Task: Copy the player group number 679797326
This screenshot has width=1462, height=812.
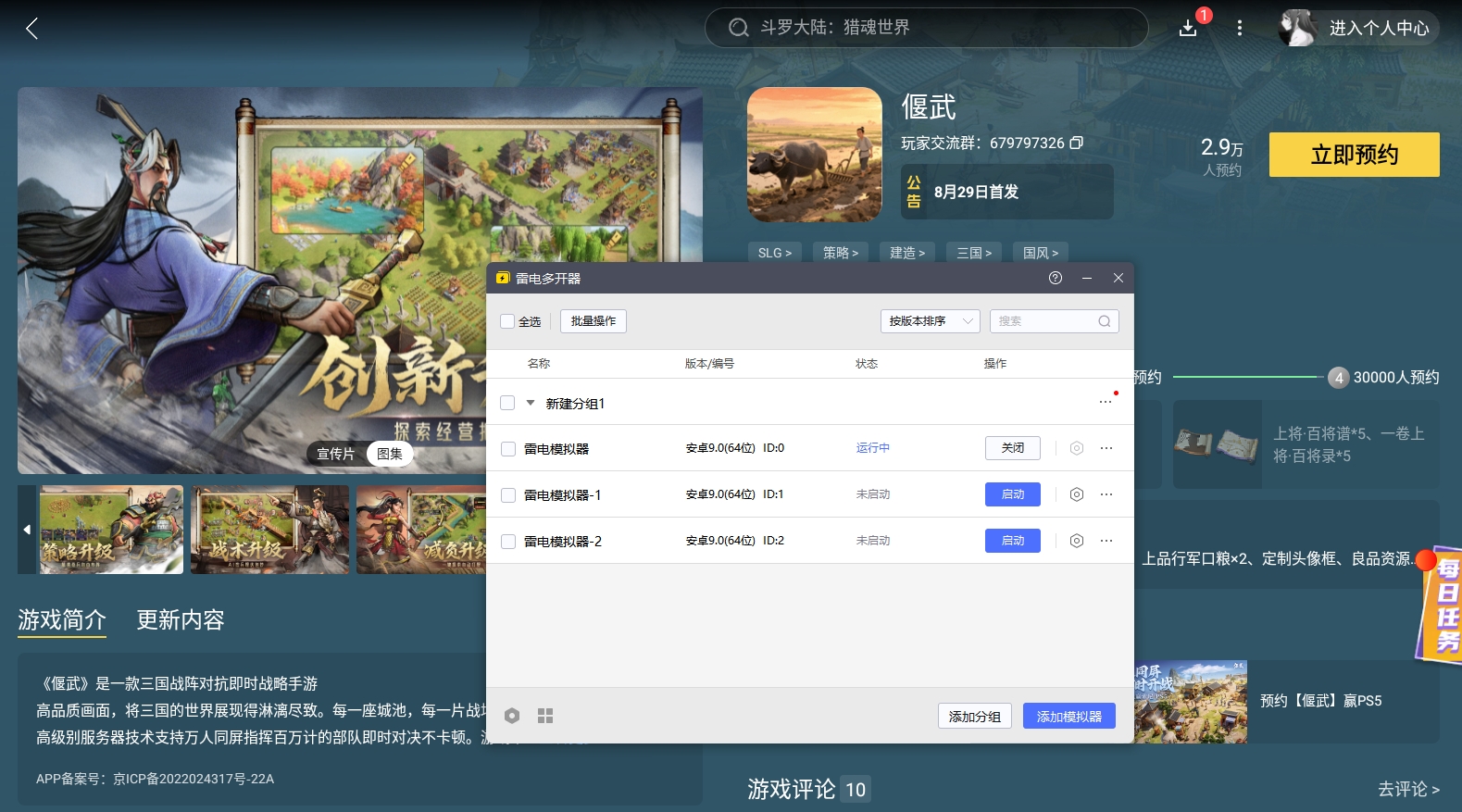Action: 1077,143
